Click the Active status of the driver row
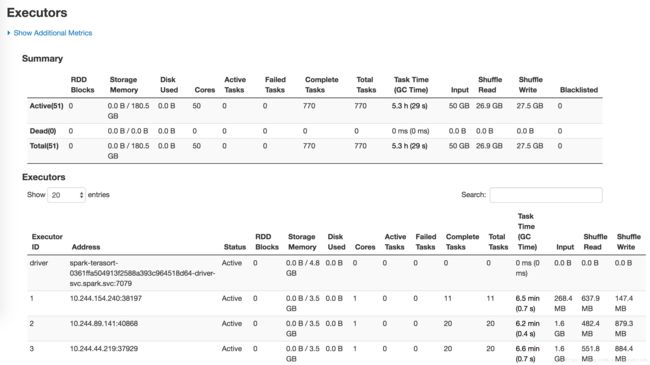The image size is (650, 365). point(232,263)
